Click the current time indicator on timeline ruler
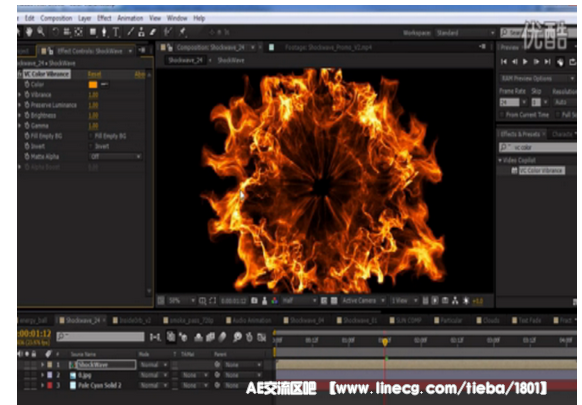 (385, 341)
